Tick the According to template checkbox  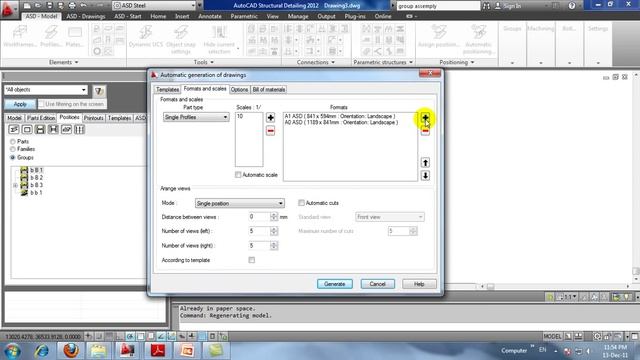click(x=251, y=260)
